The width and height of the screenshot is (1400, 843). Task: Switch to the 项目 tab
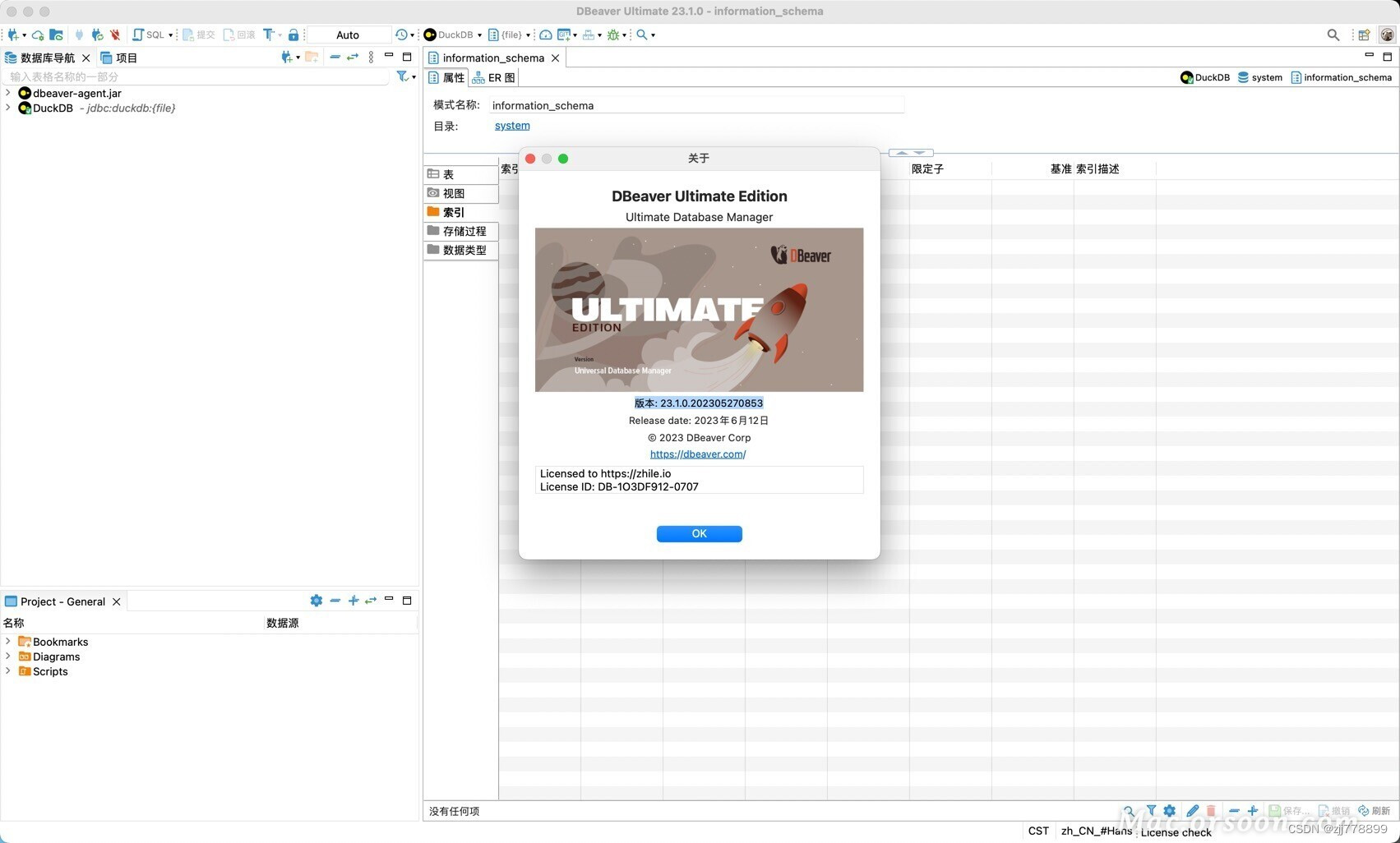pos(119,58)
